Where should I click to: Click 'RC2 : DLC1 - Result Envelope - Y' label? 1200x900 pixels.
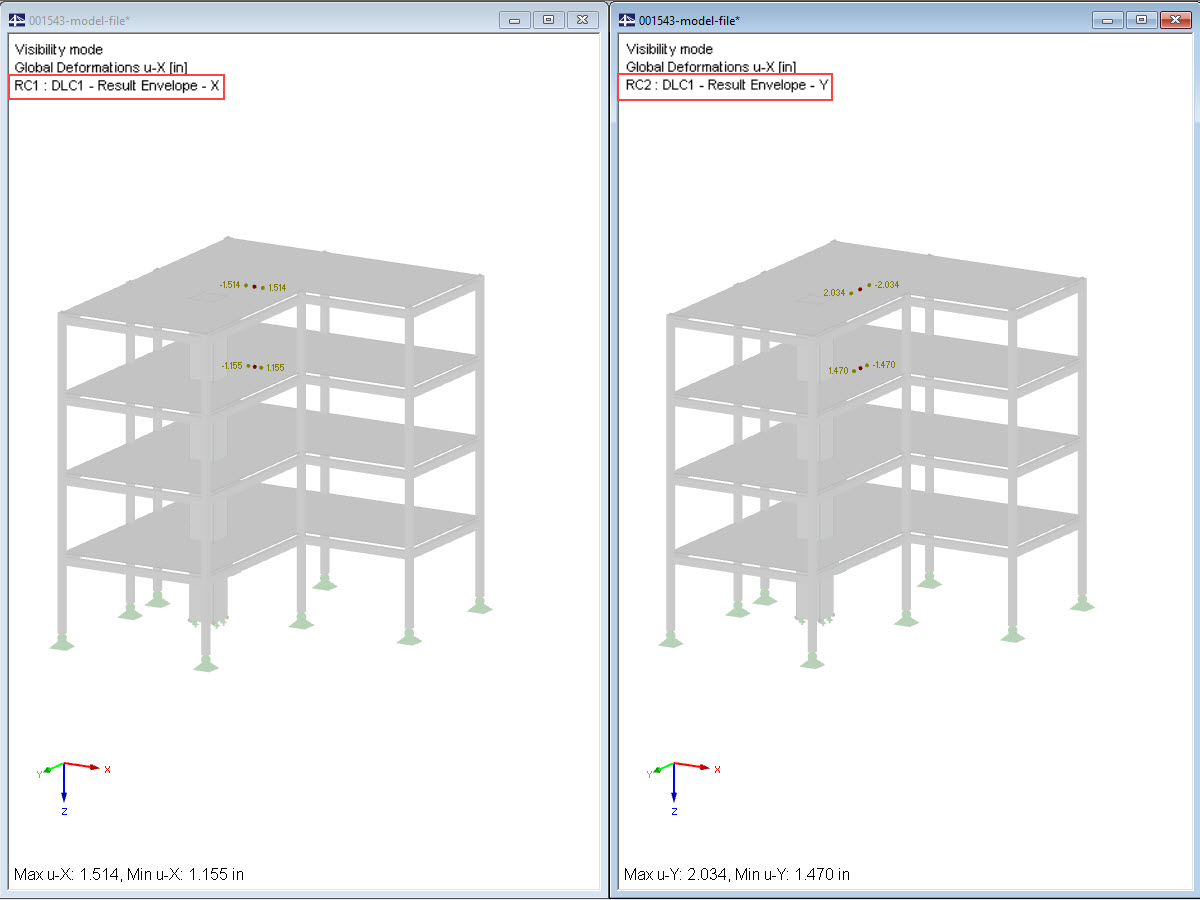[727, 87]
